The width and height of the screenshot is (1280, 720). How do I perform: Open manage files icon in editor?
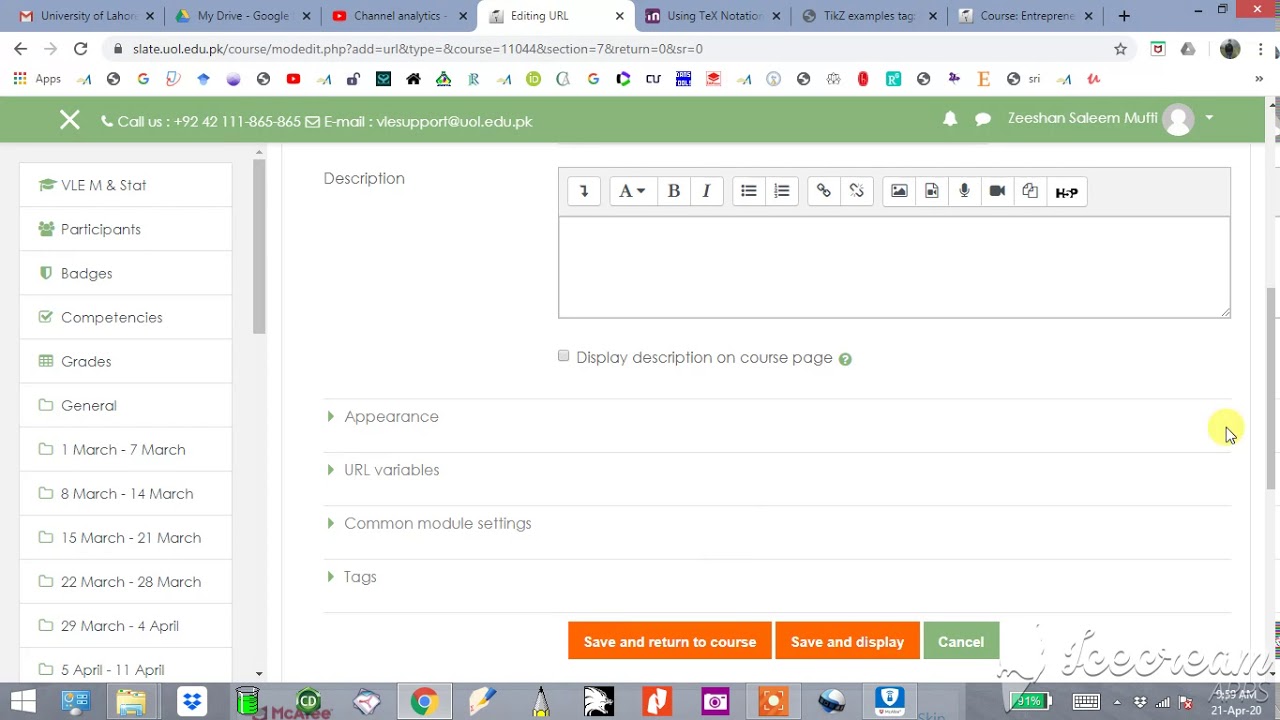1030,191
